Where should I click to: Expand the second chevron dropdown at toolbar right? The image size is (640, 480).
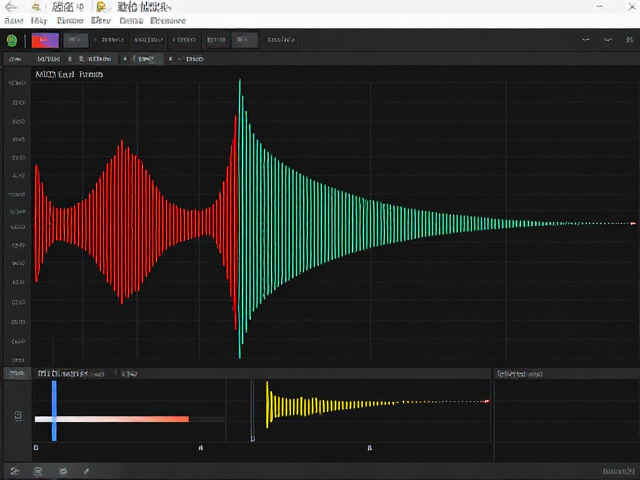click(x=608, y=40)
